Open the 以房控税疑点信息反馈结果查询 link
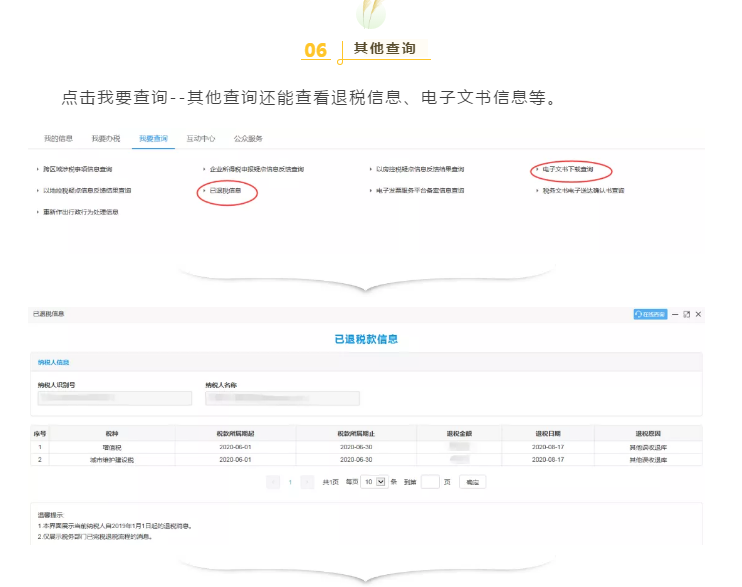The width and height of the screenshot is (742, 587). coord(420,169)
